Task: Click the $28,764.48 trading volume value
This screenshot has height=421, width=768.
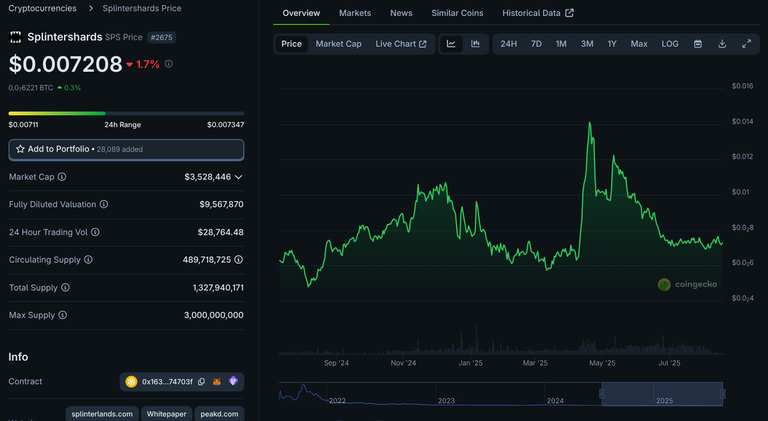Action: tap(220, 232)
